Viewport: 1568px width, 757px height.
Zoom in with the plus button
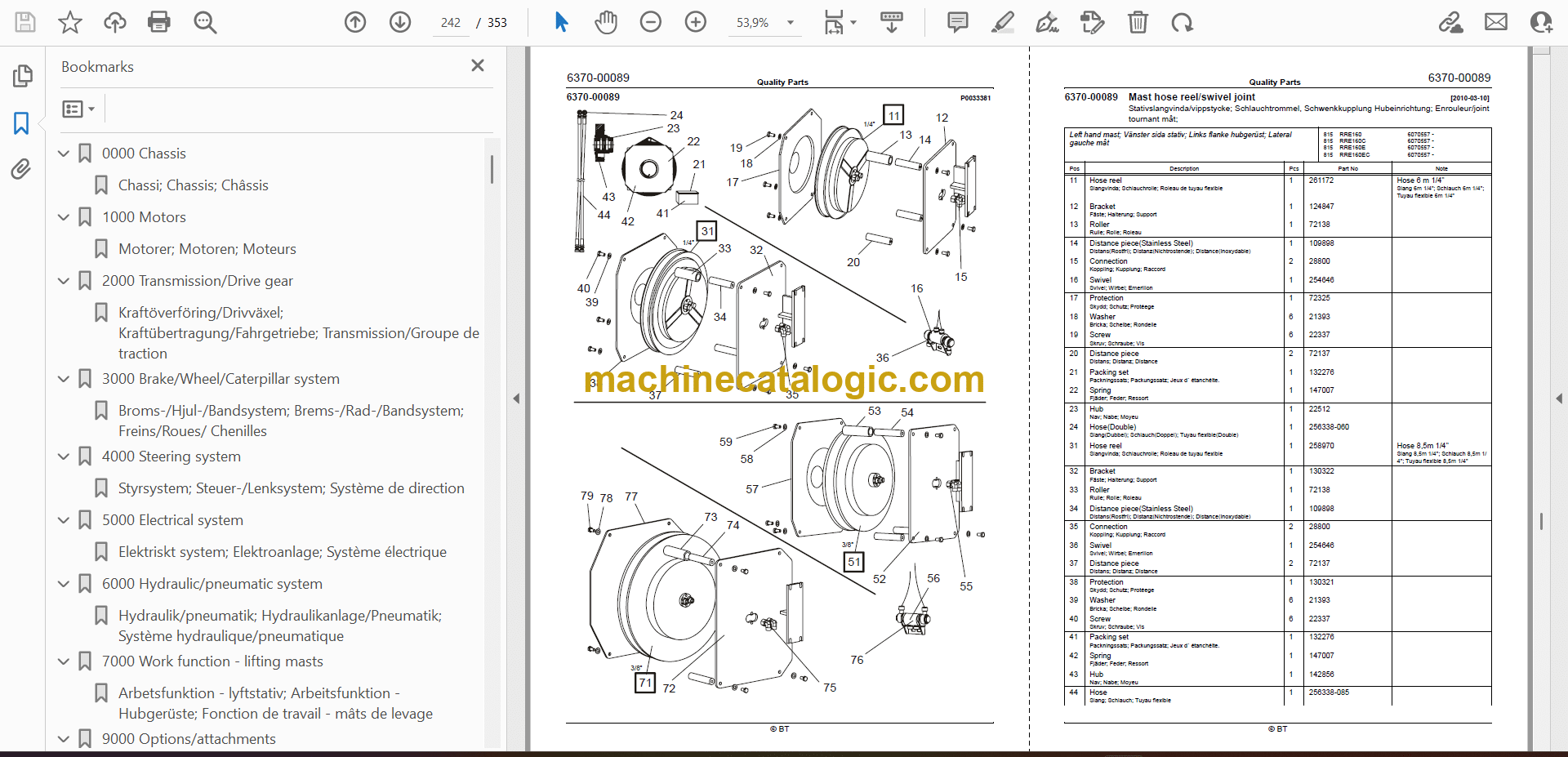(x=696, y=22)
